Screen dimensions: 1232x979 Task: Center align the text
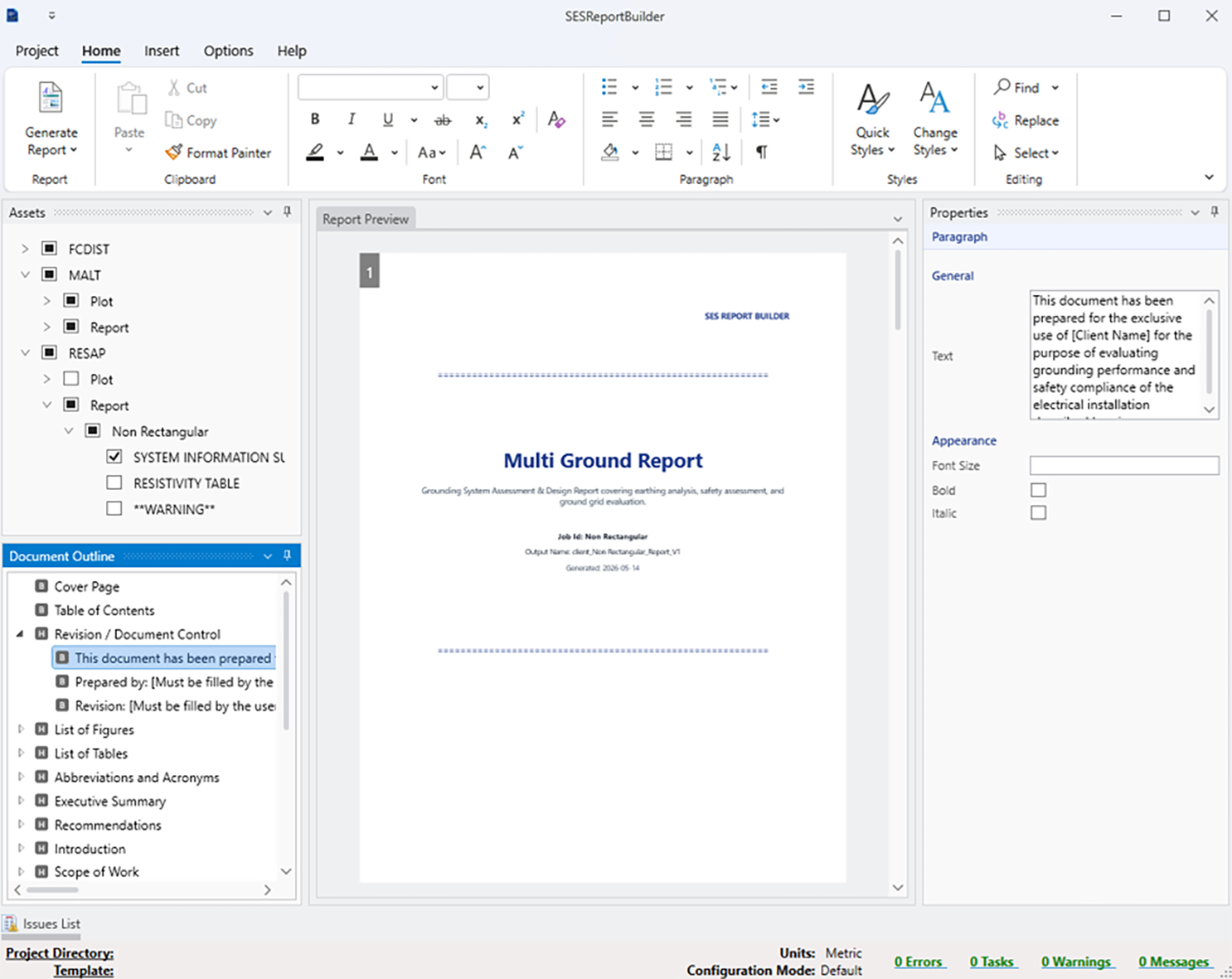[647, 120]
